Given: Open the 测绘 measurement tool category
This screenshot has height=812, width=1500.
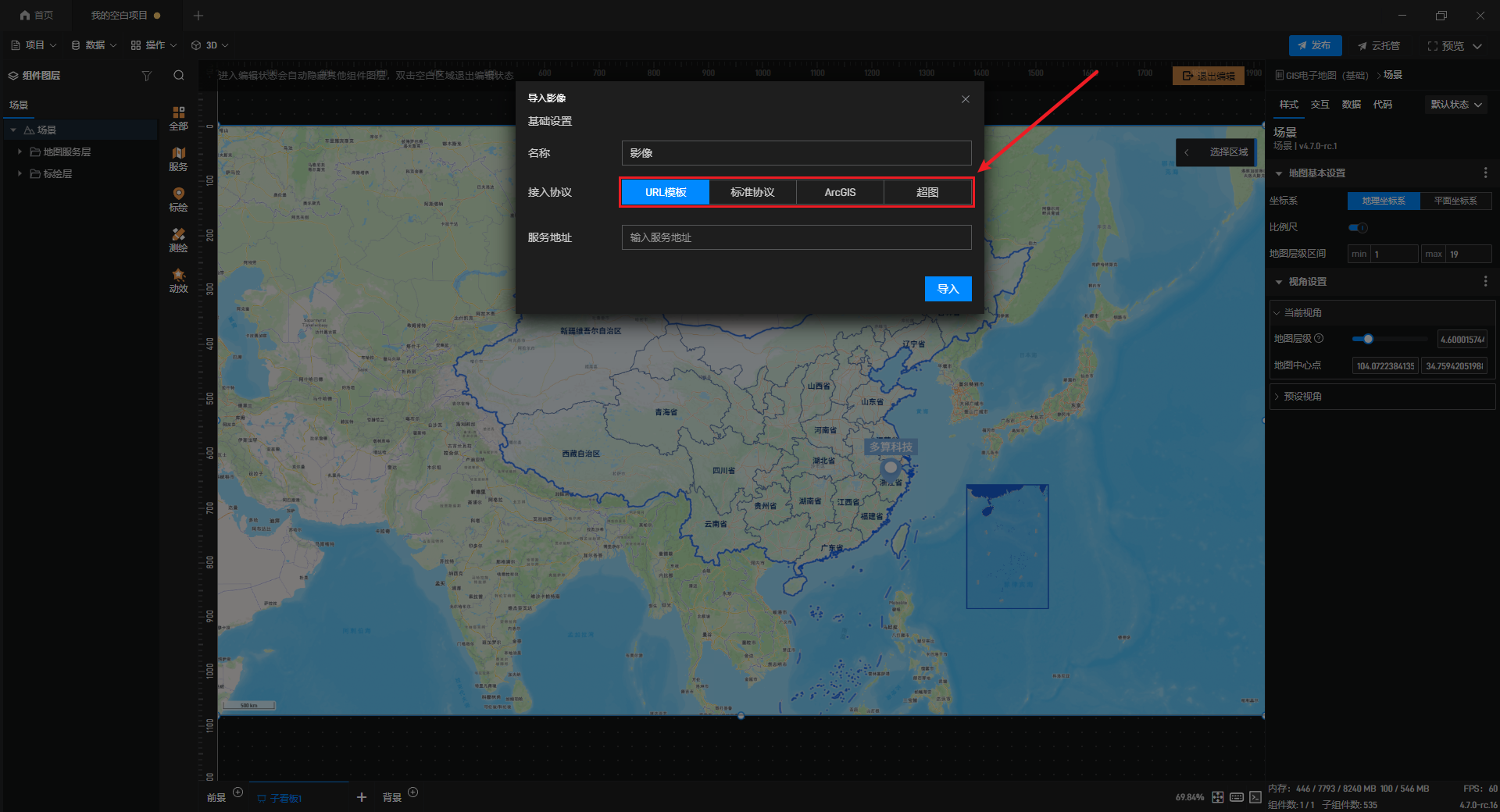Looking at the screenshot, I should click(x=178, y=240).
